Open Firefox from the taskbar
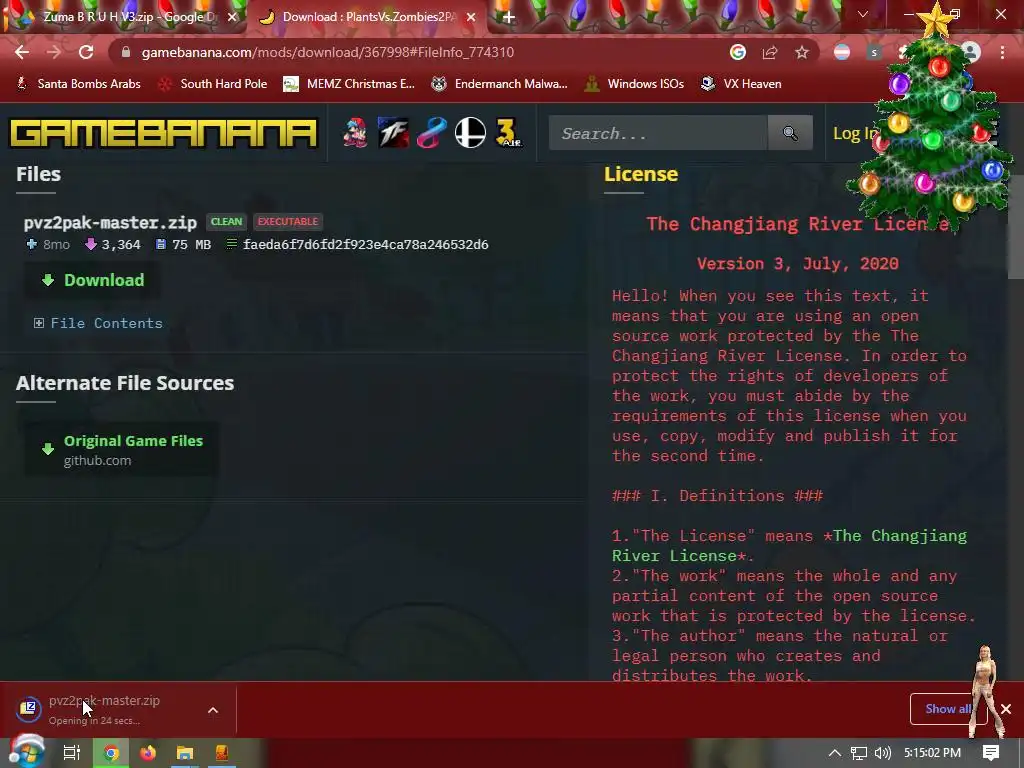This screenshot has height=768, width=1024. point(148,753)
